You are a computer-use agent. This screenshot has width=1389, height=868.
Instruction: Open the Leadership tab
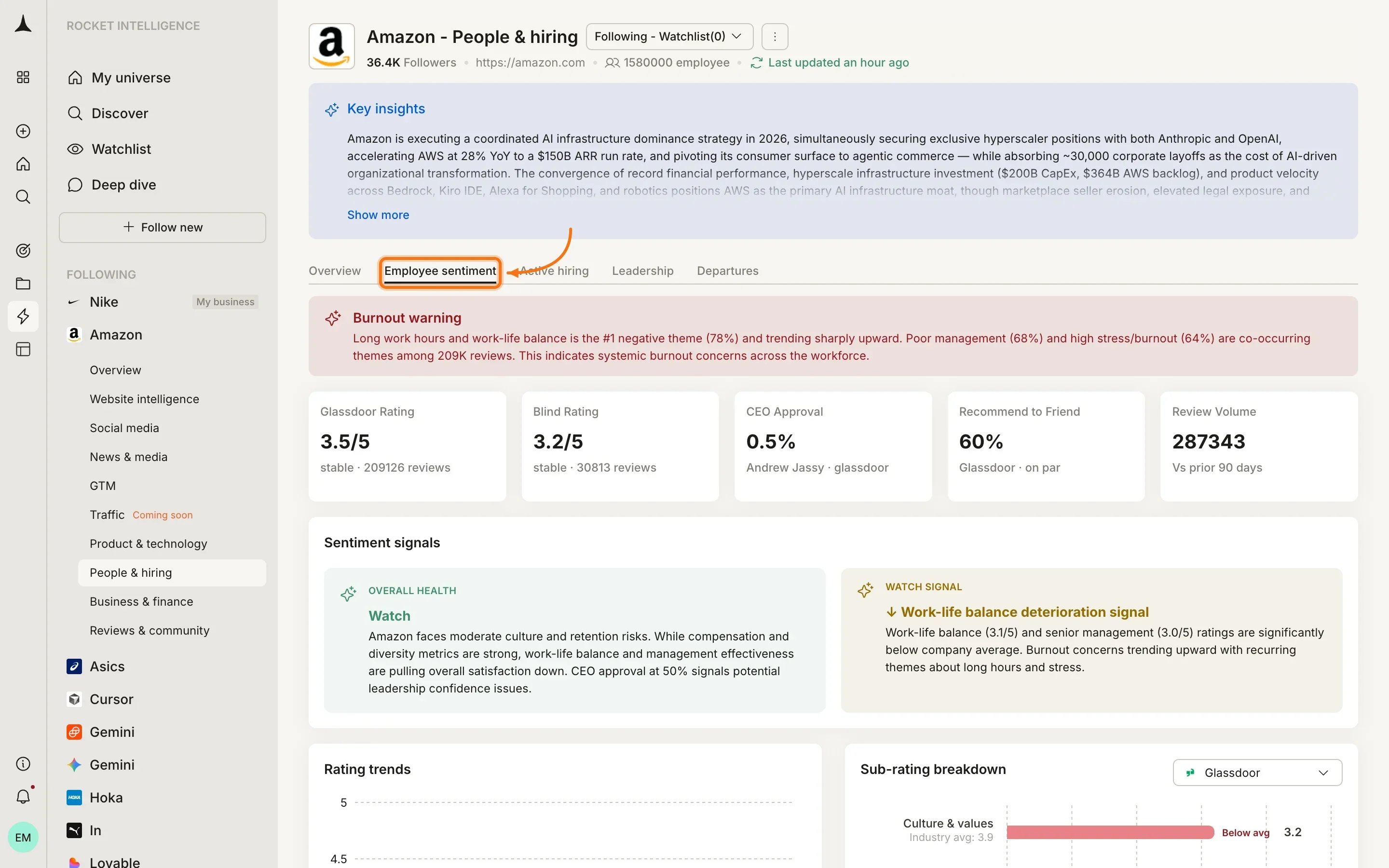pyautogui.click(x=642, y=271)
